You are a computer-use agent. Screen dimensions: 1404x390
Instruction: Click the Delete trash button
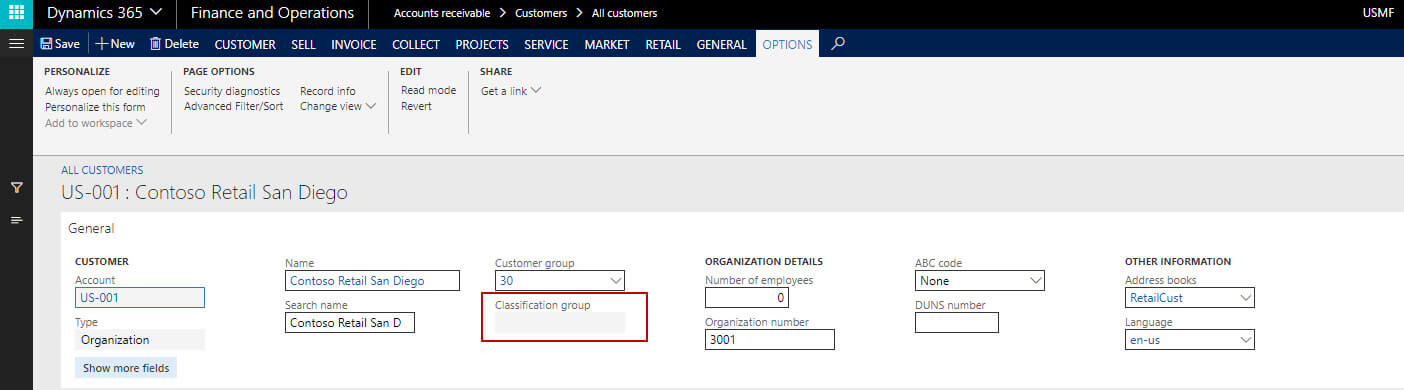[174, 44]
